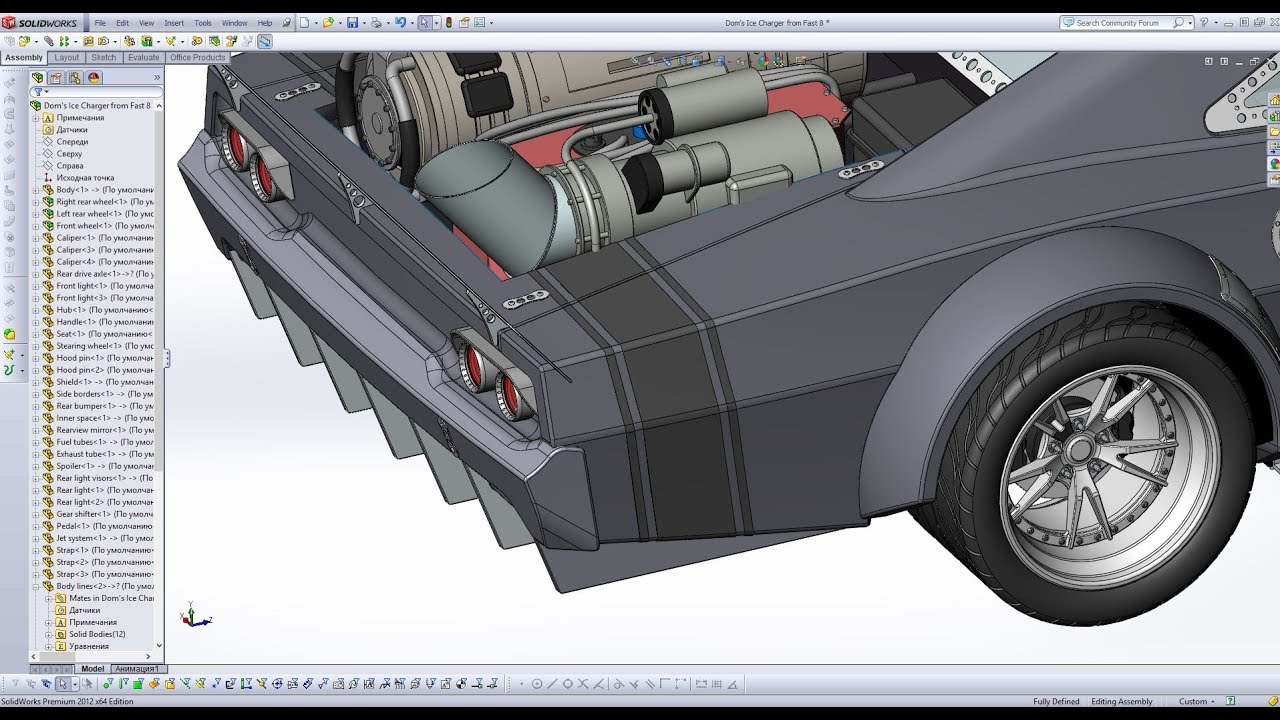Click the Linear Component Pattern icon

(x=64, y=41)
